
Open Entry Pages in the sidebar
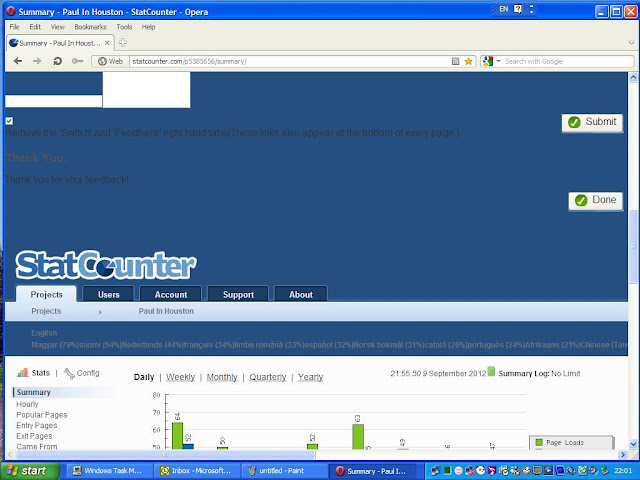[37, 425]
